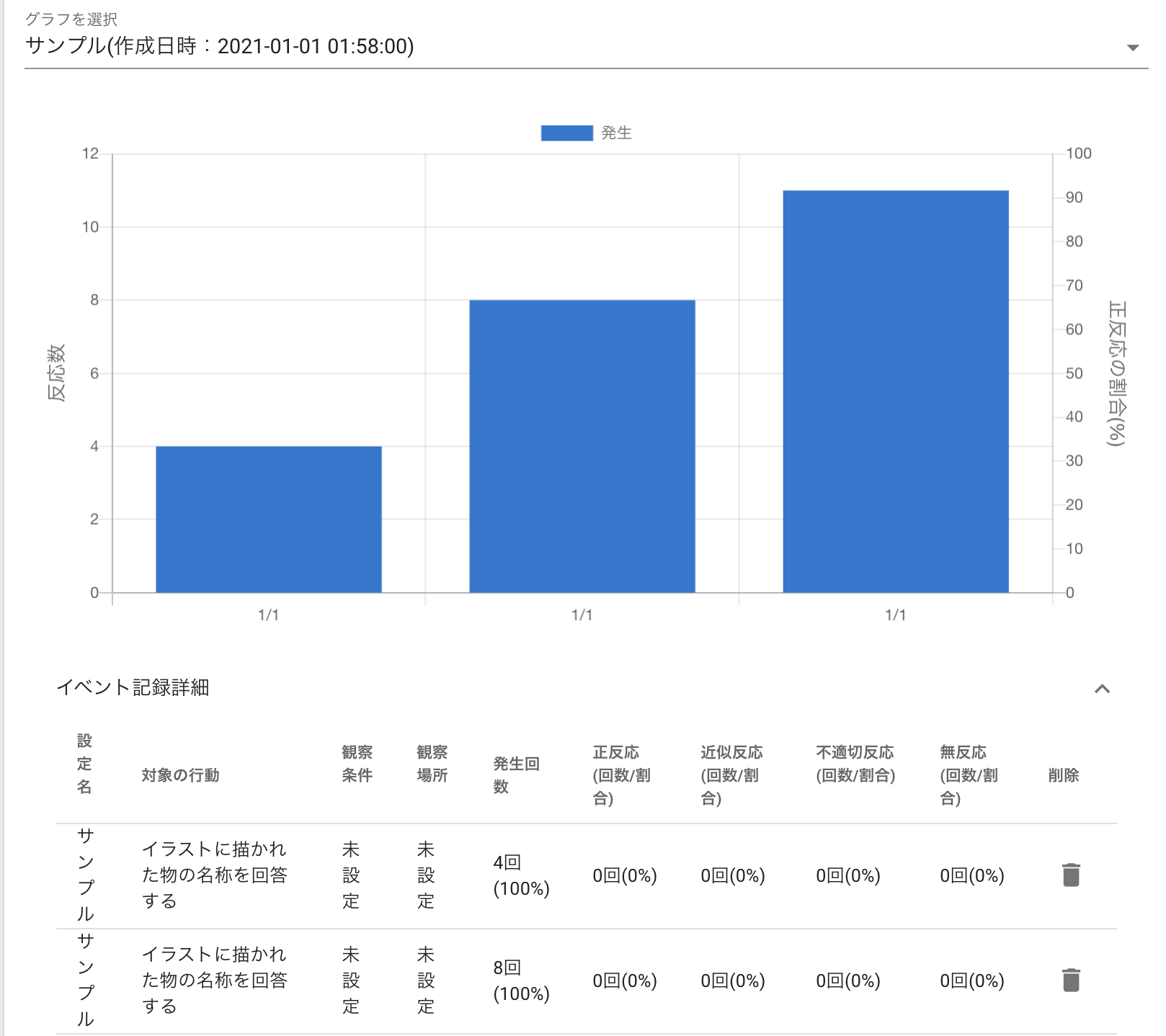Click the 観察場所 column header
Screen dimensions: 1166x1036
coord(432,764)
